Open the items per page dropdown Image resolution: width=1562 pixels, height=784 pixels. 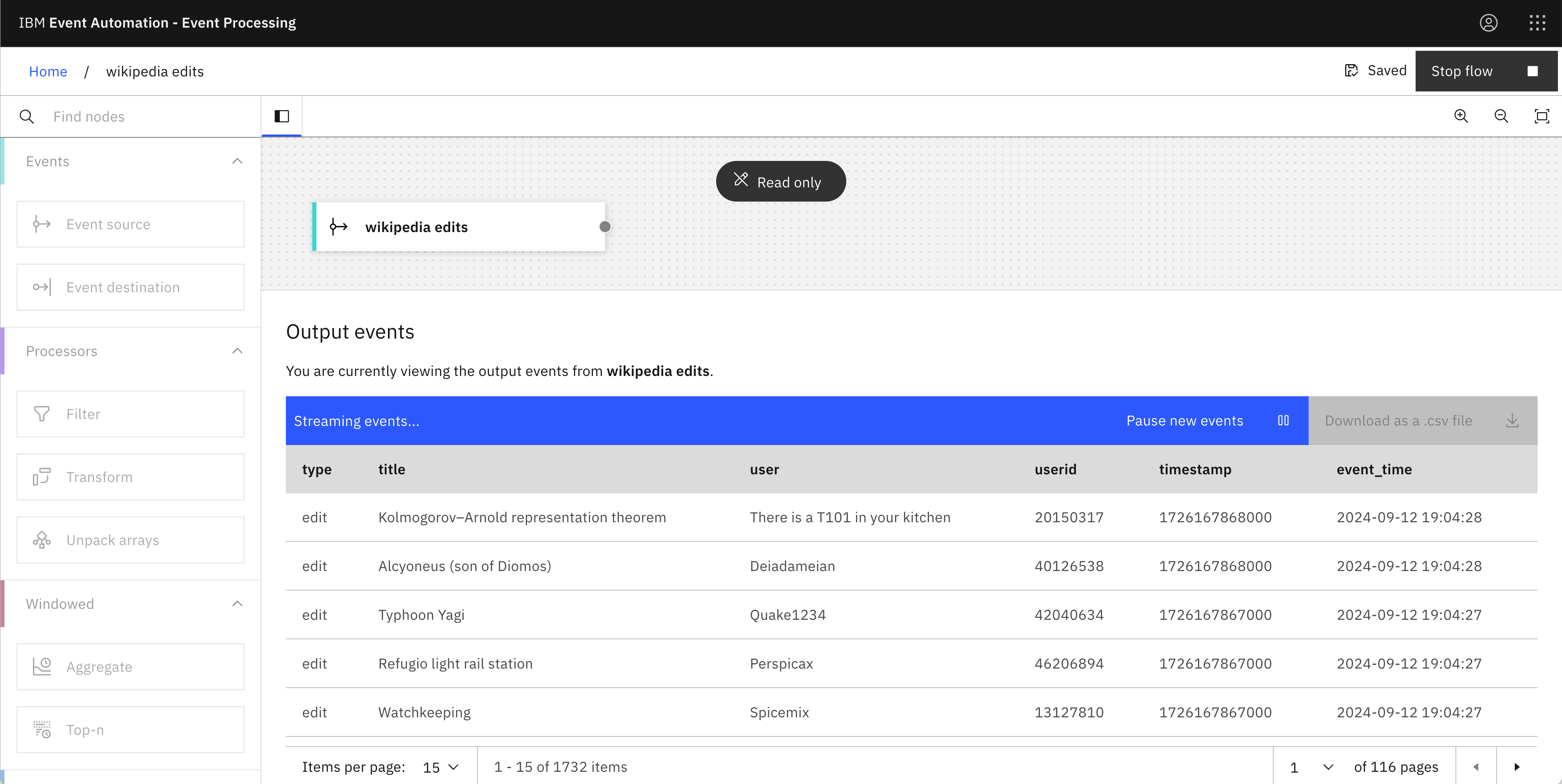click(441, 767)
